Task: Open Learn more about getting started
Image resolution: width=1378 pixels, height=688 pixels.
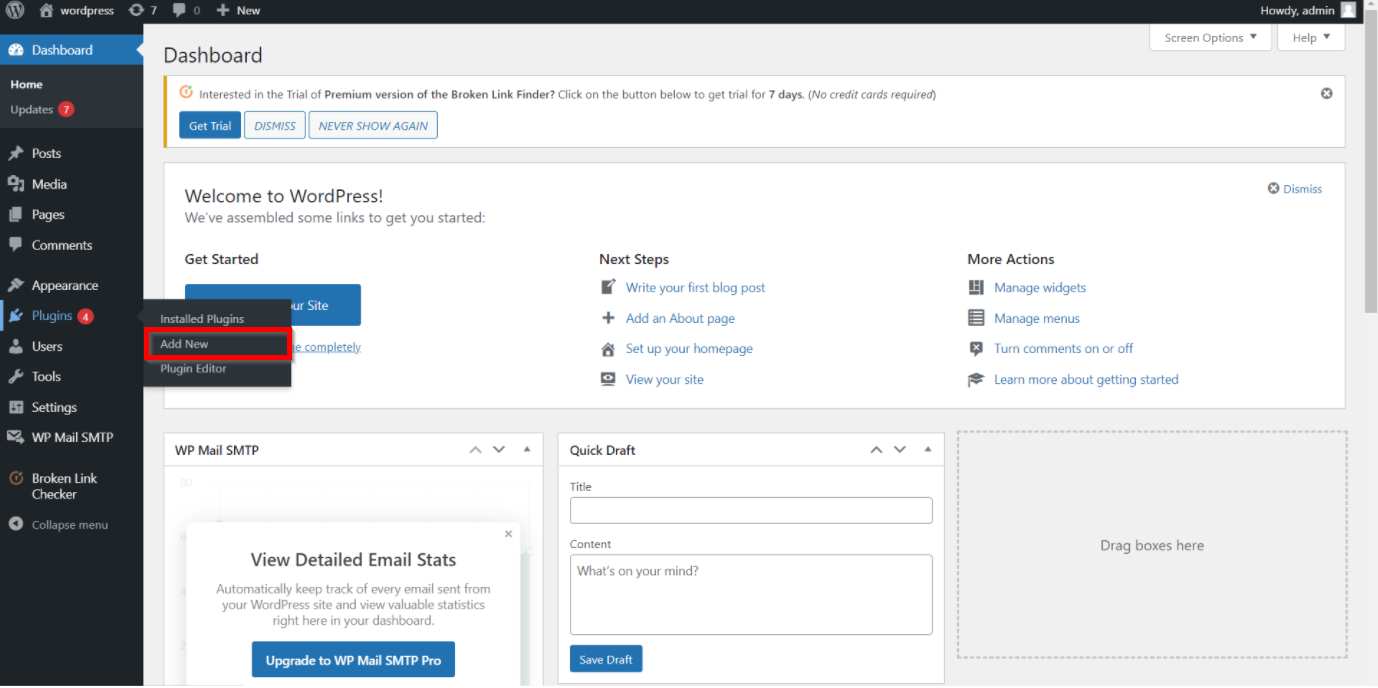Action: (1086, 380)
